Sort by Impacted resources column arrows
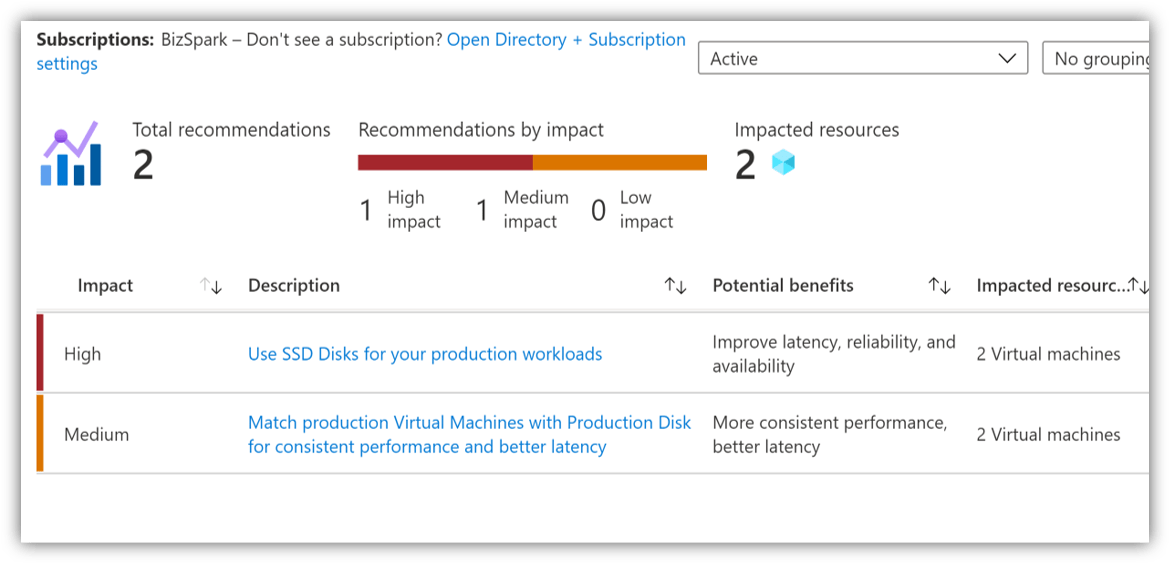This screenshot has height=565, width=1170. (x=1138, y=286)
